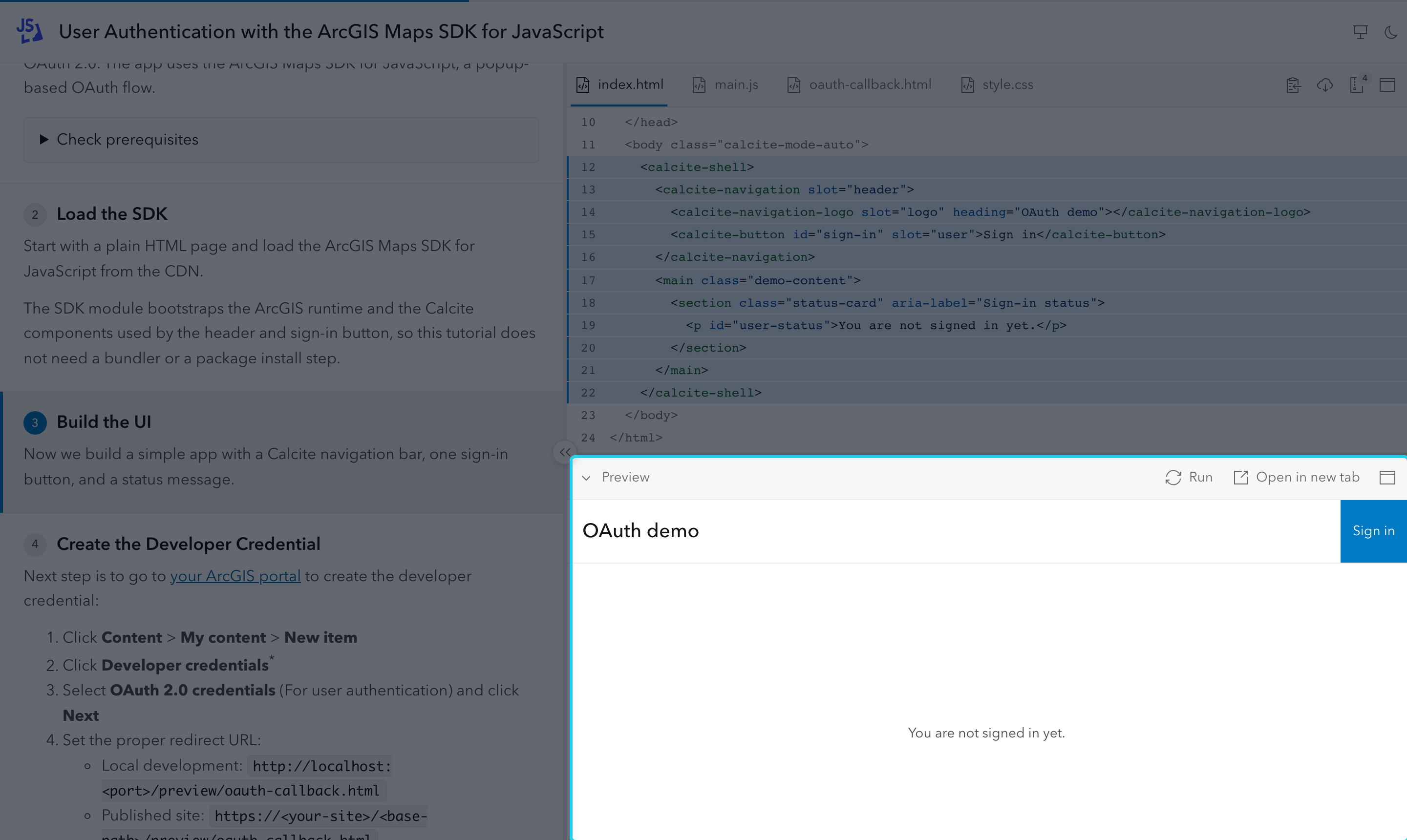
Task: Download the files via the cloud icon
Action: click(x=1325, y=85)
